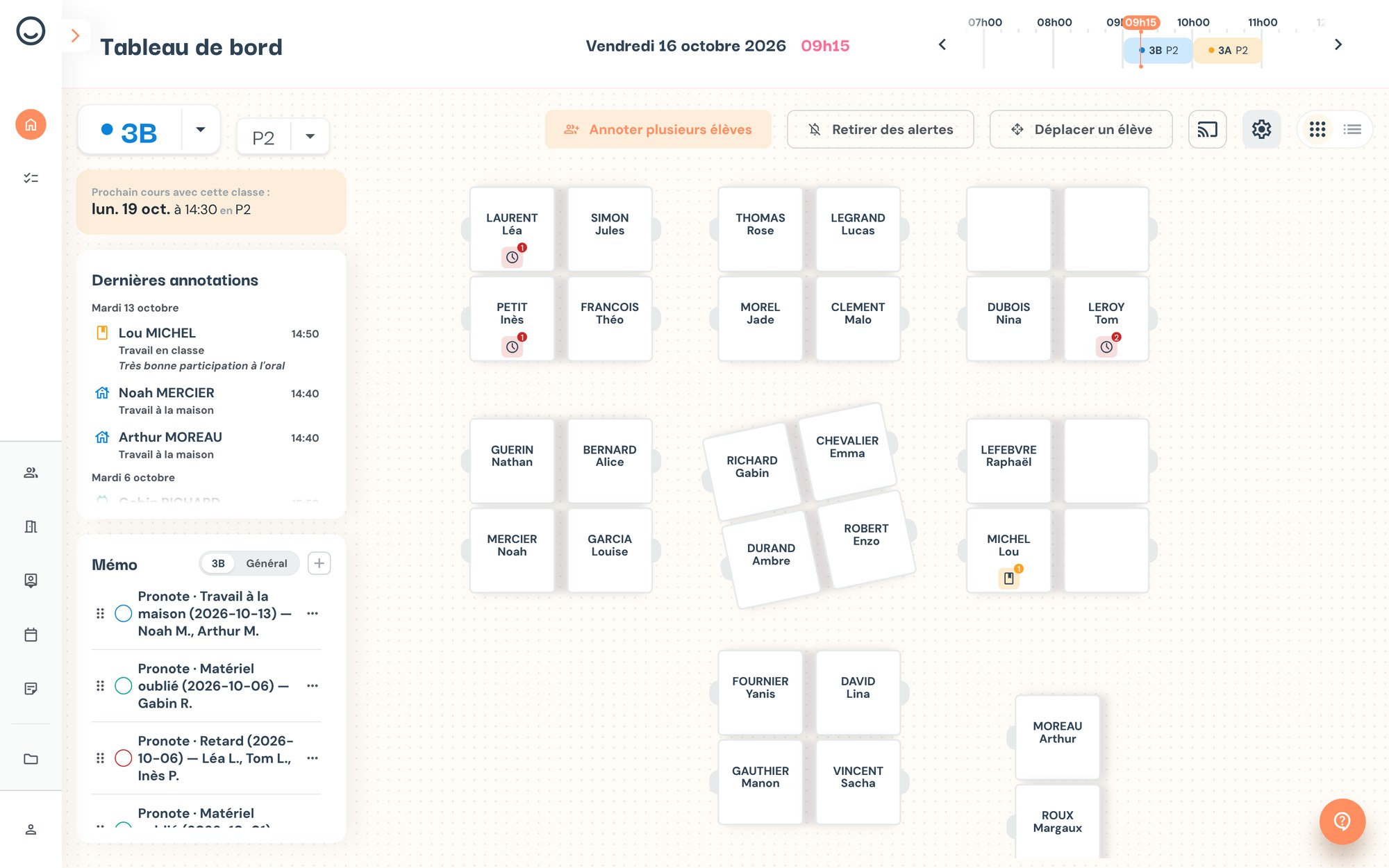
Task: Click Inès PETIT's late clock alert
Action: [x=513, y=347]
